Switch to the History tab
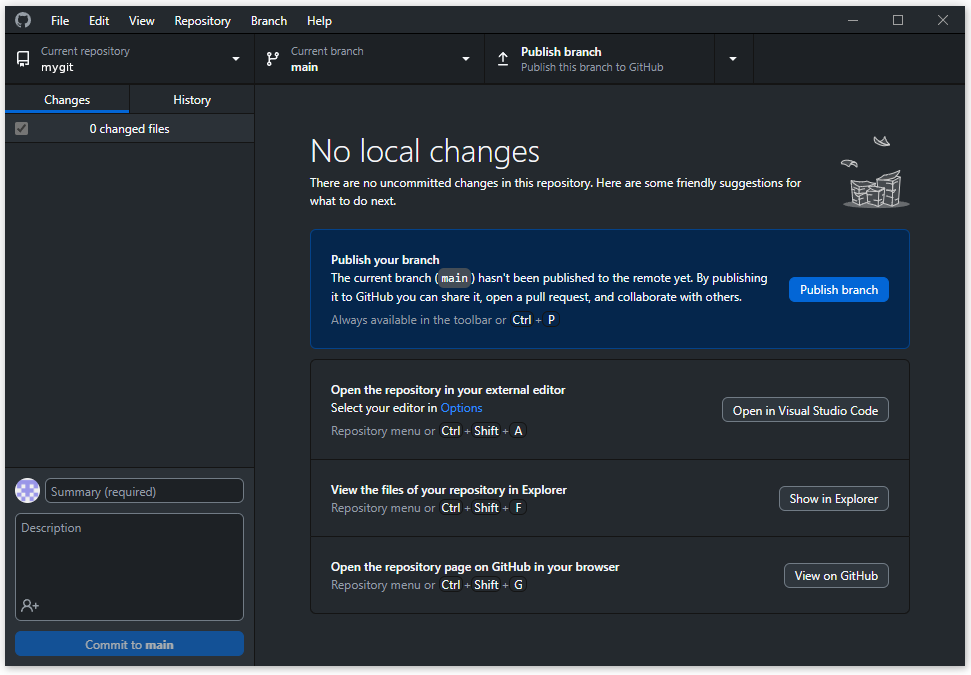The height and width of the screenshot is (675, 971). coord(192,100)
